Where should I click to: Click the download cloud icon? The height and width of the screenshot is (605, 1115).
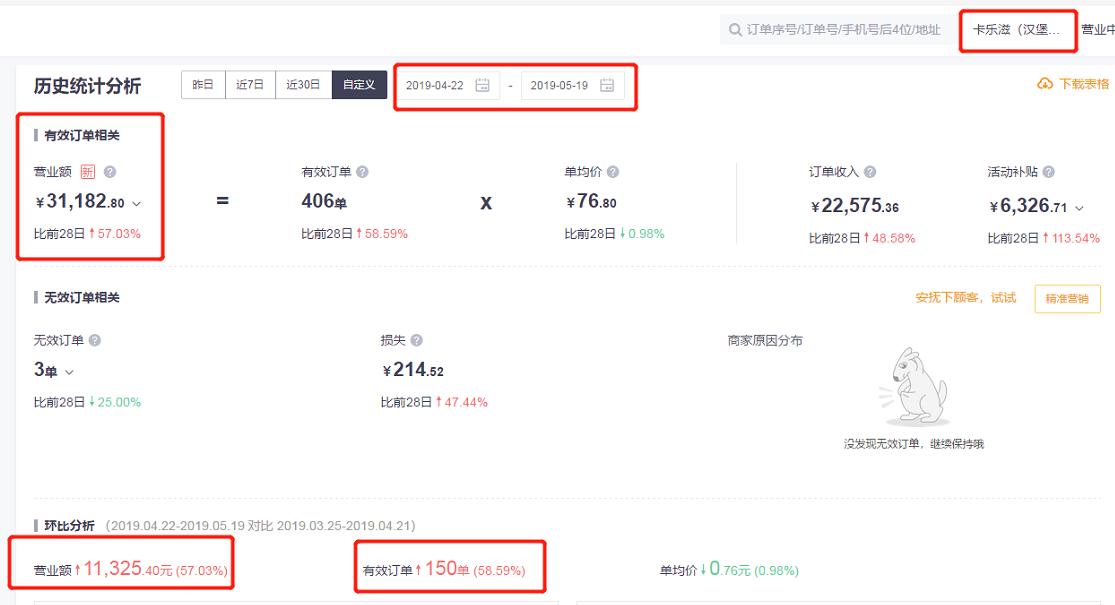[1045, 84]
